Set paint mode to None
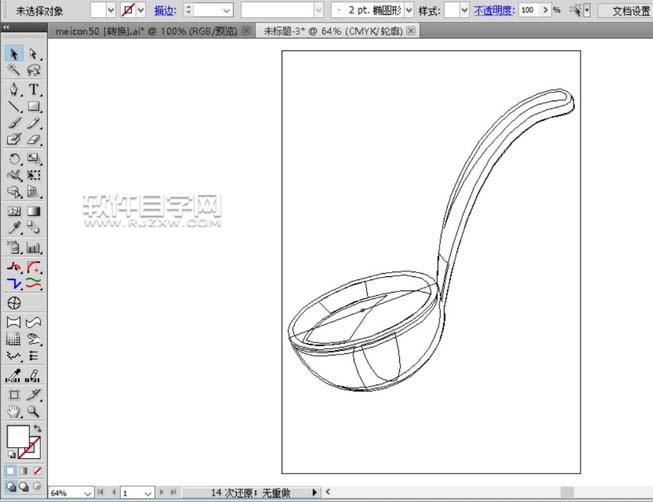The width and height of the screenshot is (653, 502). tap(38, 470)
